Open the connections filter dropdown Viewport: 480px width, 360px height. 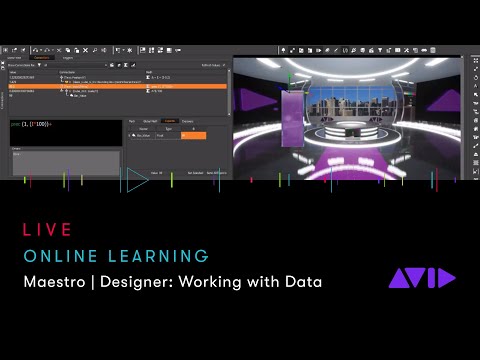(106, 65)
